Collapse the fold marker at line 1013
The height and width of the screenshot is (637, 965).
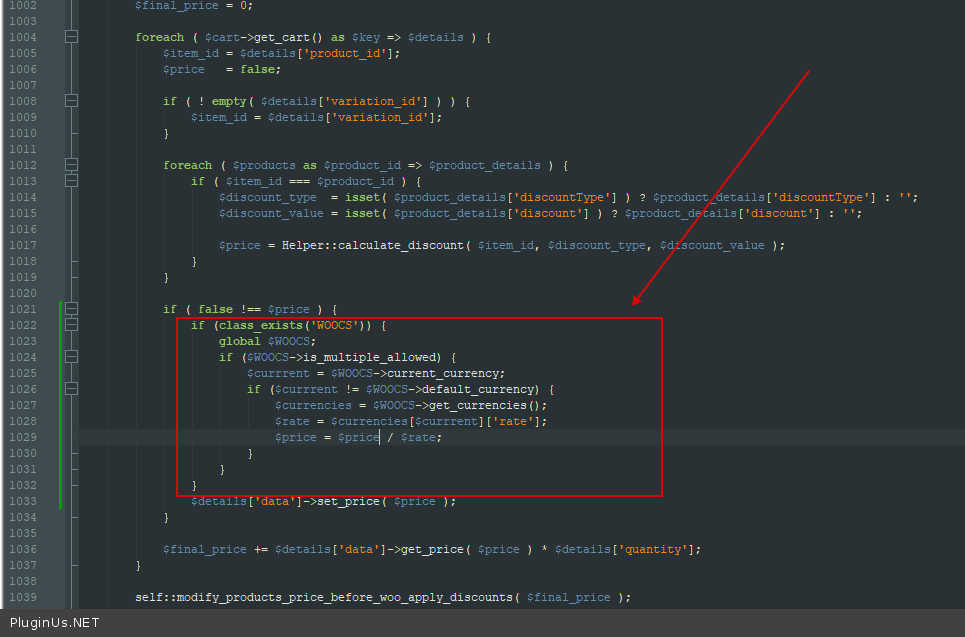(71, 181)
